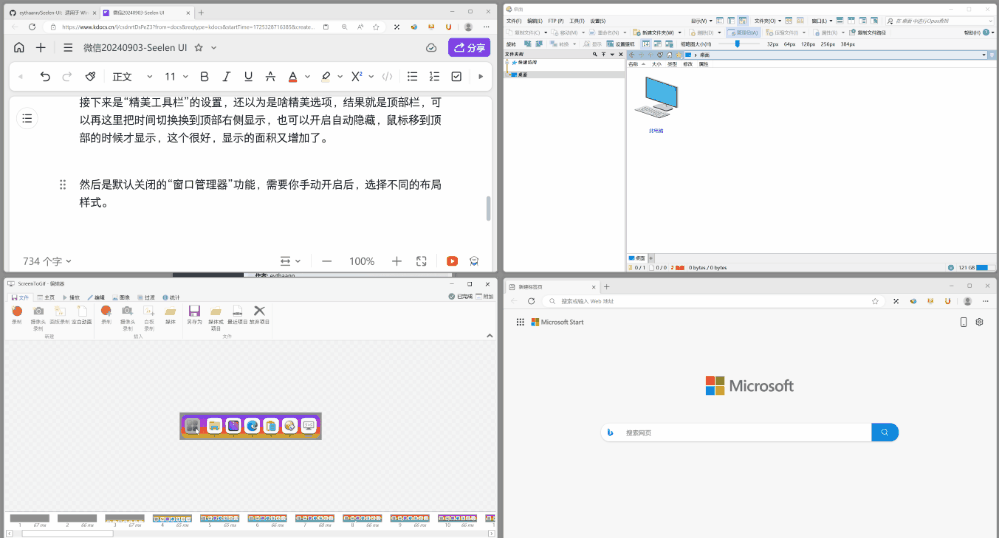This screenshot has width=999, height=538.
Task: Insert a bulleted list
Action: (x=413, y=76)
